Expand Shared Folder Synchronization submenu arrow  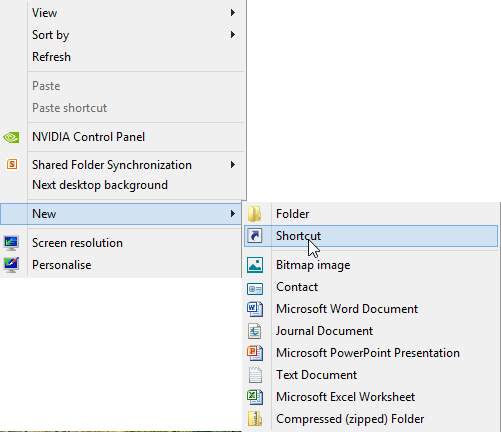point(233,165)
